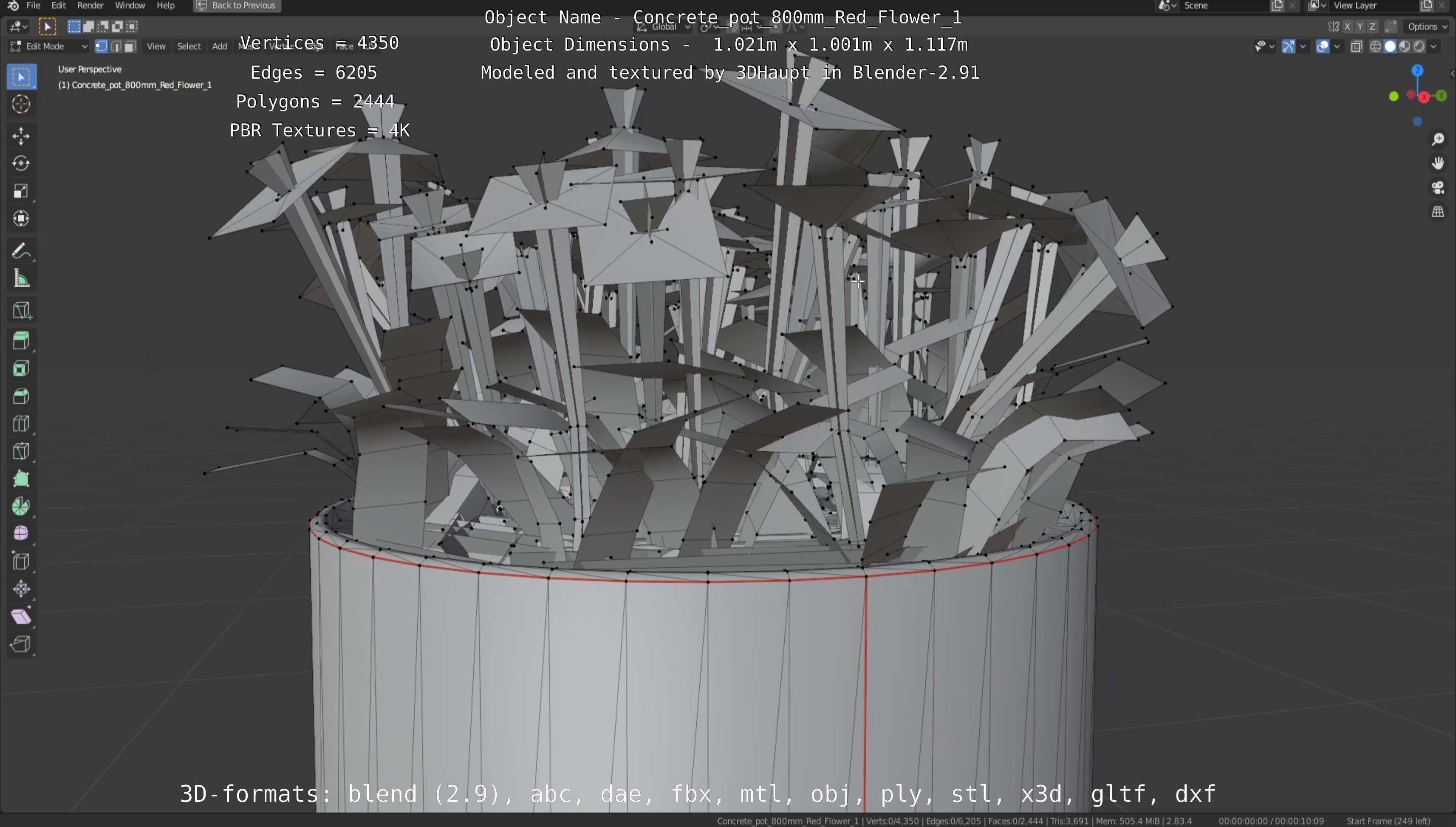Open object type visibility dropdown
The image size is (1456, 827).
1265,47
